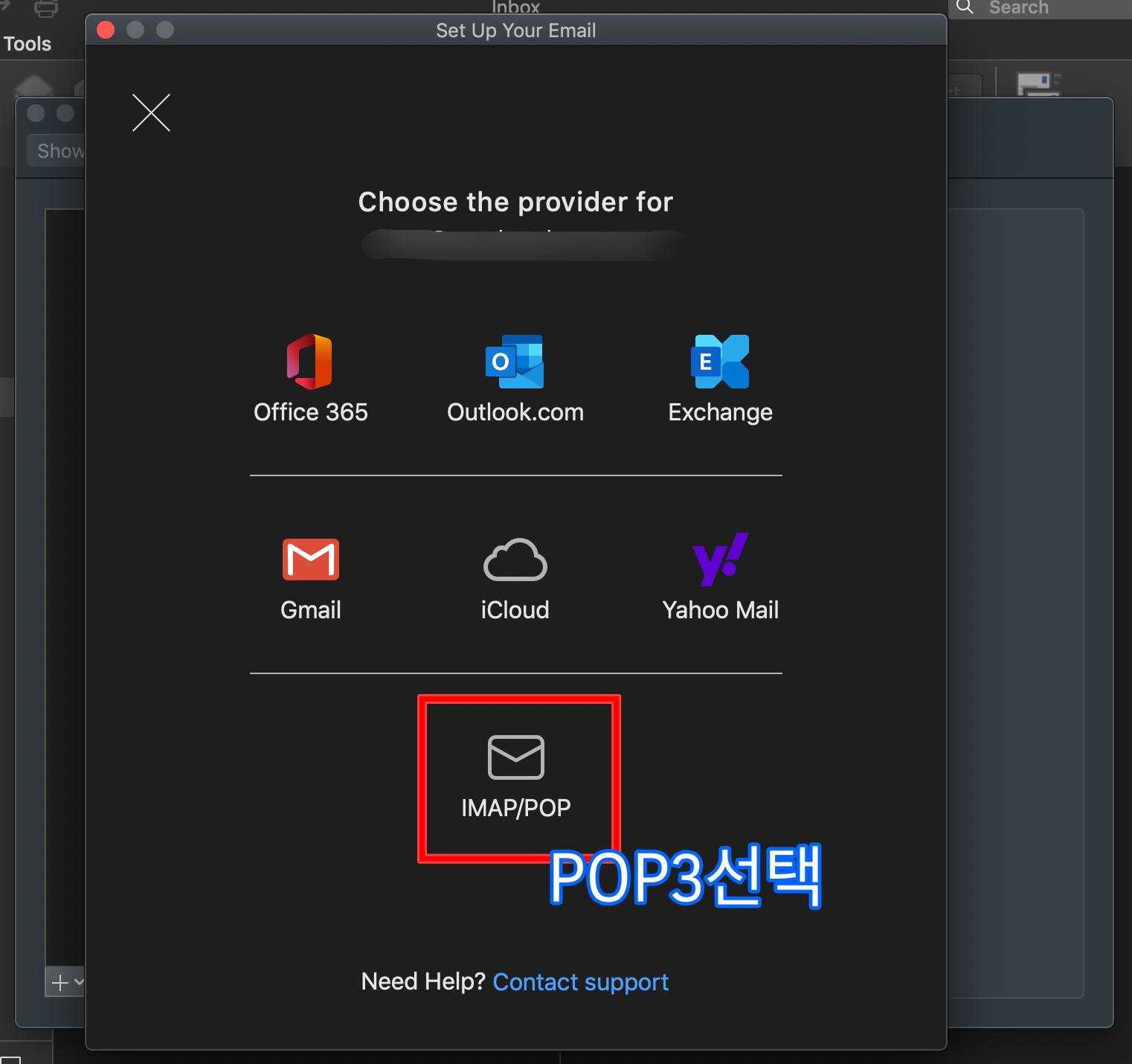1132x1064 pixels.
Task: Click the Show All button in background window
Action: click(57, 151)
